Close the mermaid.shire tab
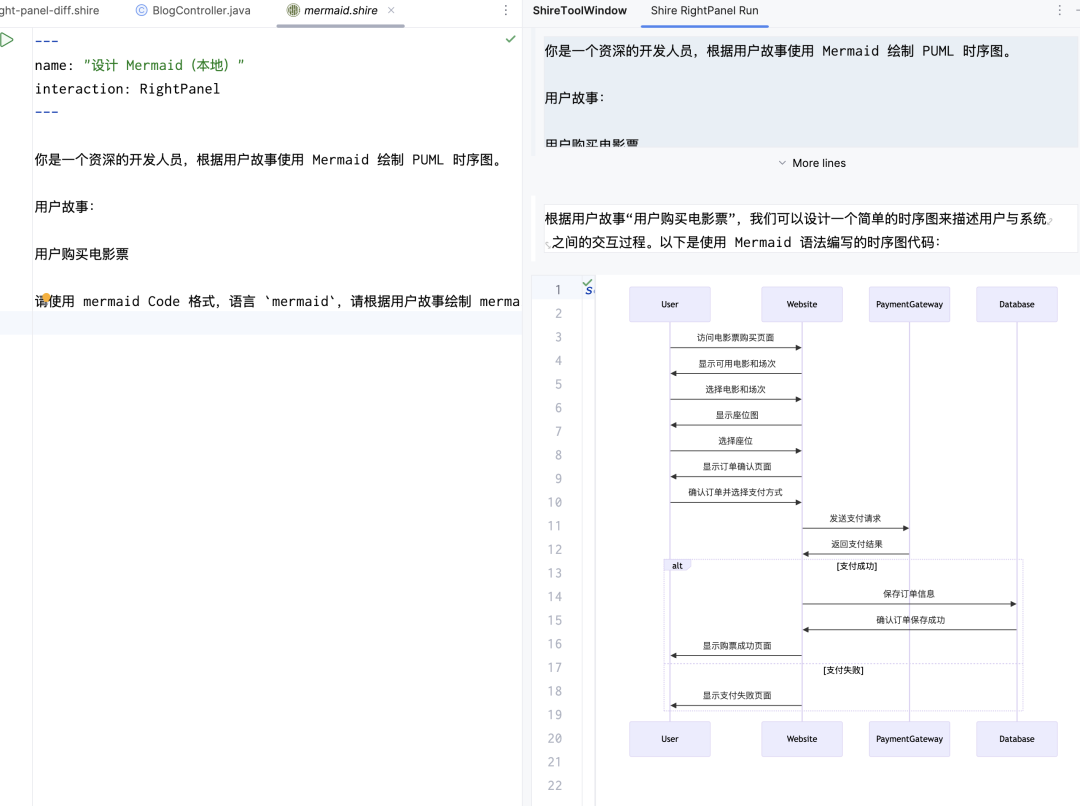 [x=391, y=10]
